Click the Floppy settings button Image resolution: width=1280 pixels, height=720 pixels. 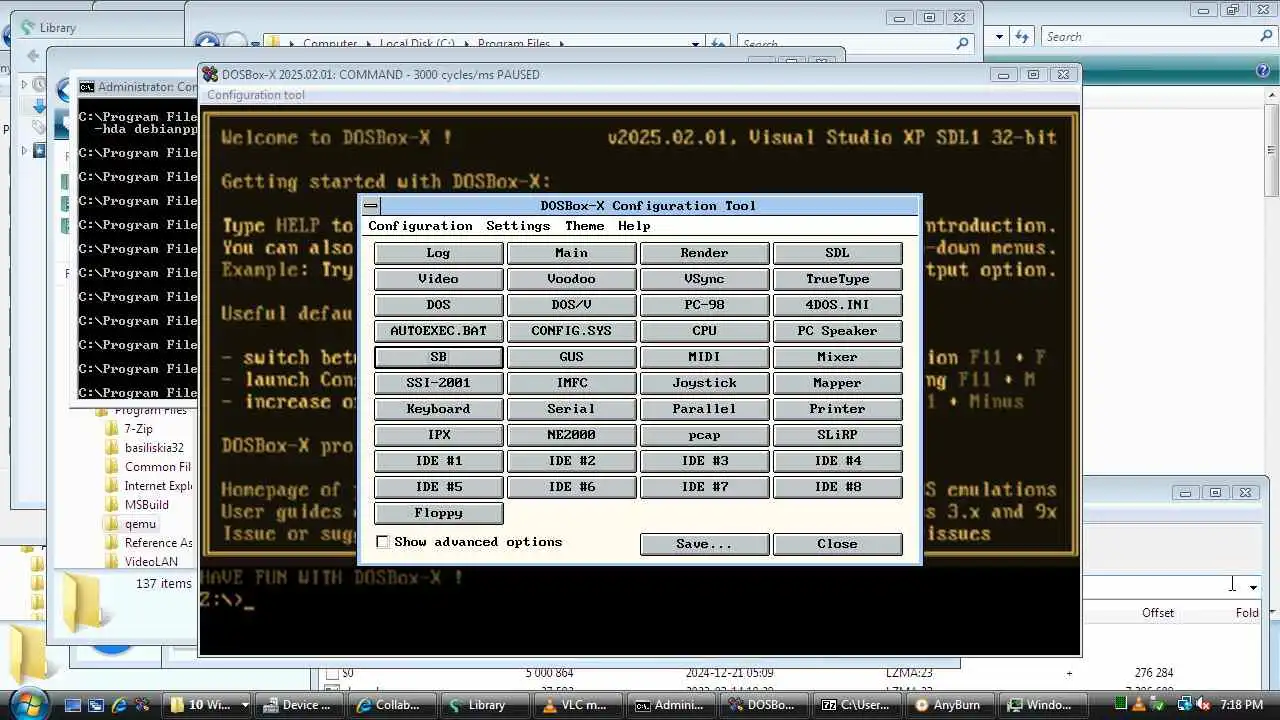click(438, 513)
